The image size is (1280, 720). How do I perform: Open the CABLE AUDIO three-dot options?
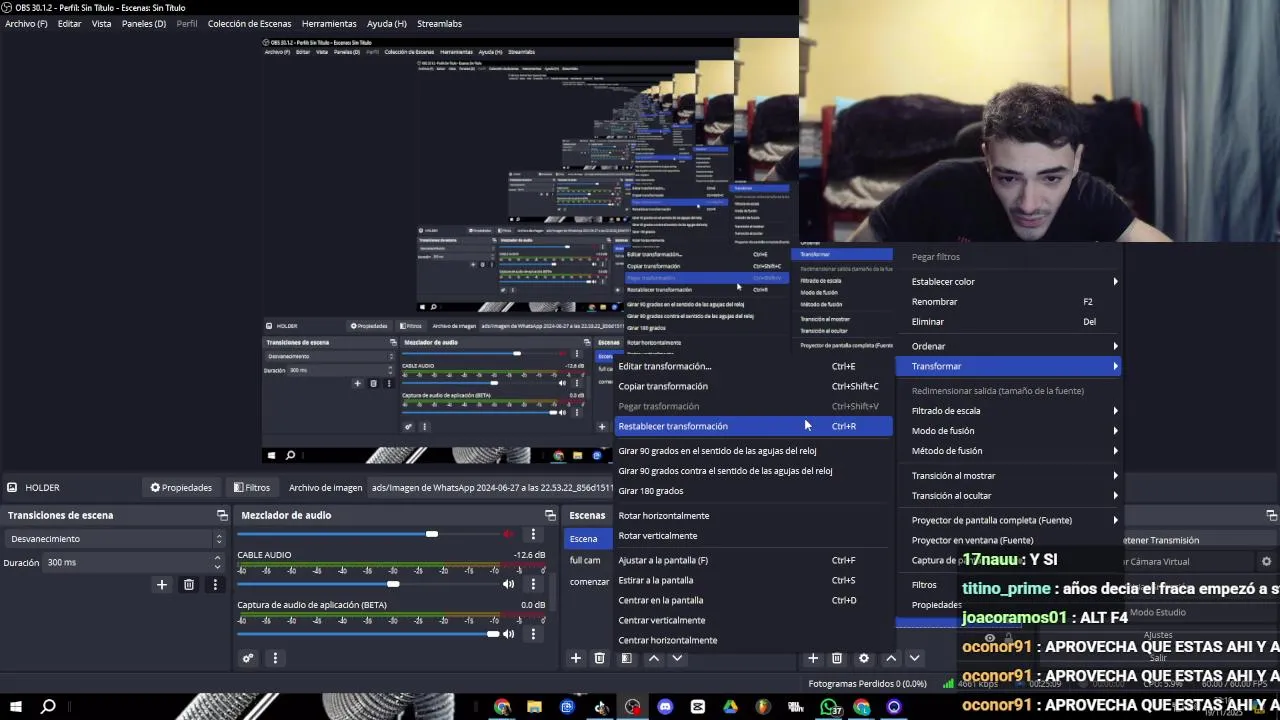point(533,584)
